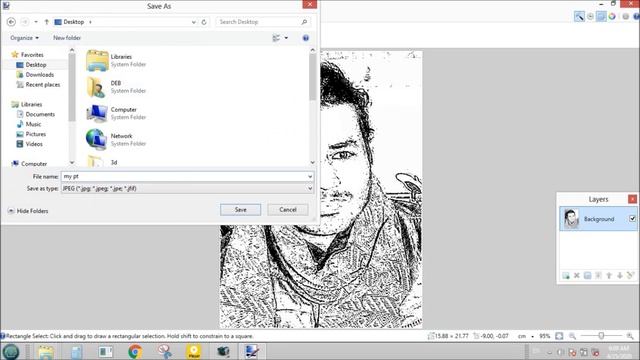Expand the File name history dropdown
The height and width of the screenshot is (360, 640).
point(310,176)
